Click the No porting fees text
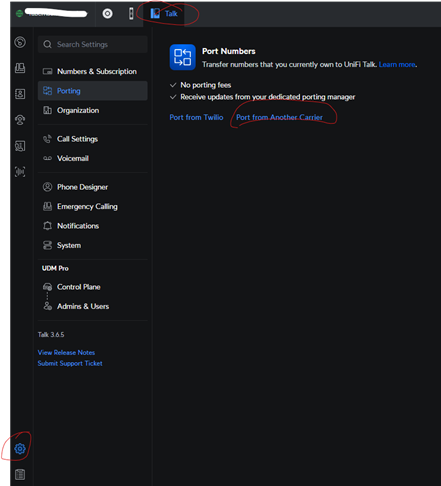The height and width of the screenshot is (486, 441). tap(206, 85)
